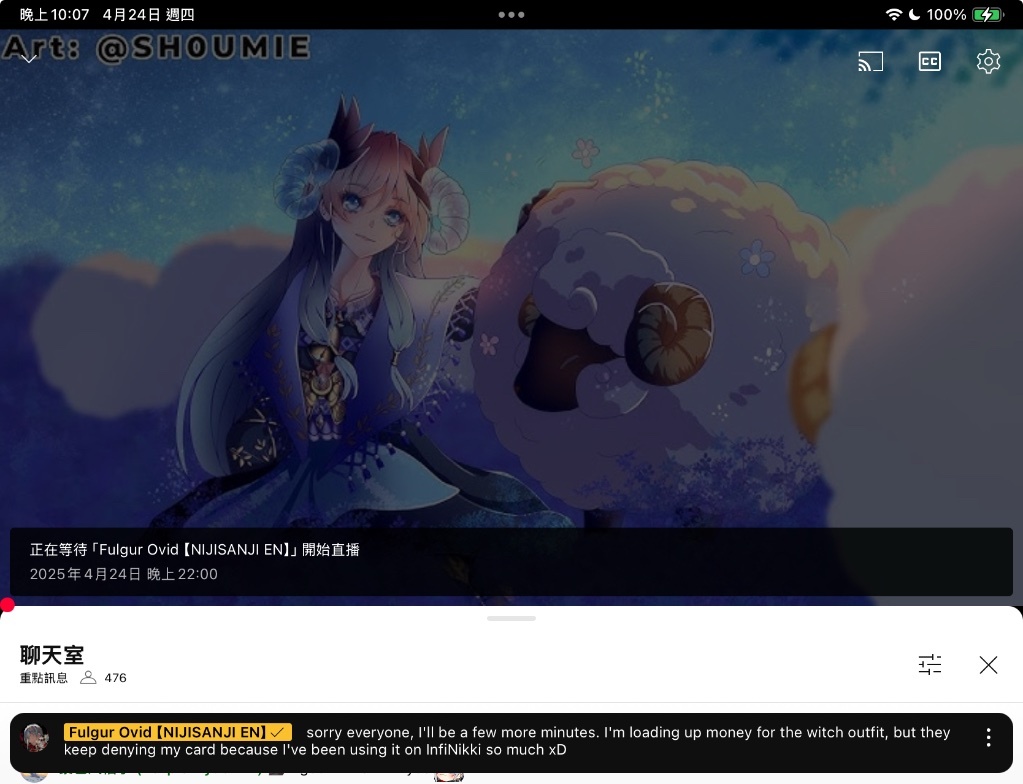1023x784 pixels.
Task: Tap the viewer count 476
Action: click(115, 678)
